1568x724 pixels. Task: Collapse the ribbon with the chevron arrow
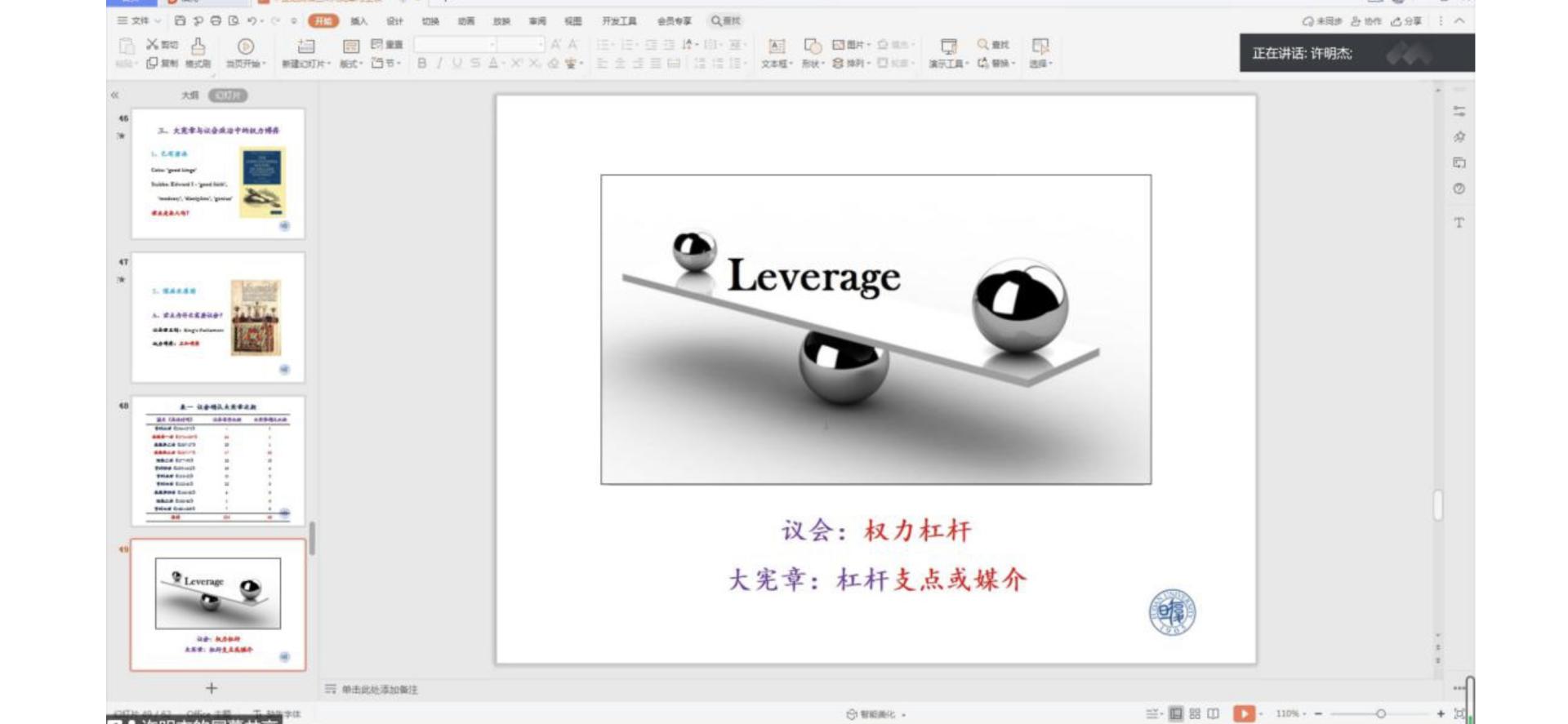point(1459,21)
